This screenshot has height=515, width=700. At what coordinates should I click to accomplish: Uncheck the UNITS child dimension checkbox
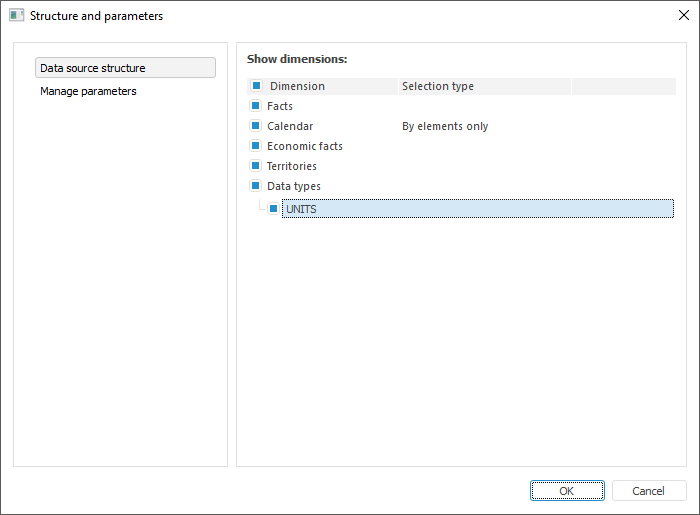click(273, 208)
